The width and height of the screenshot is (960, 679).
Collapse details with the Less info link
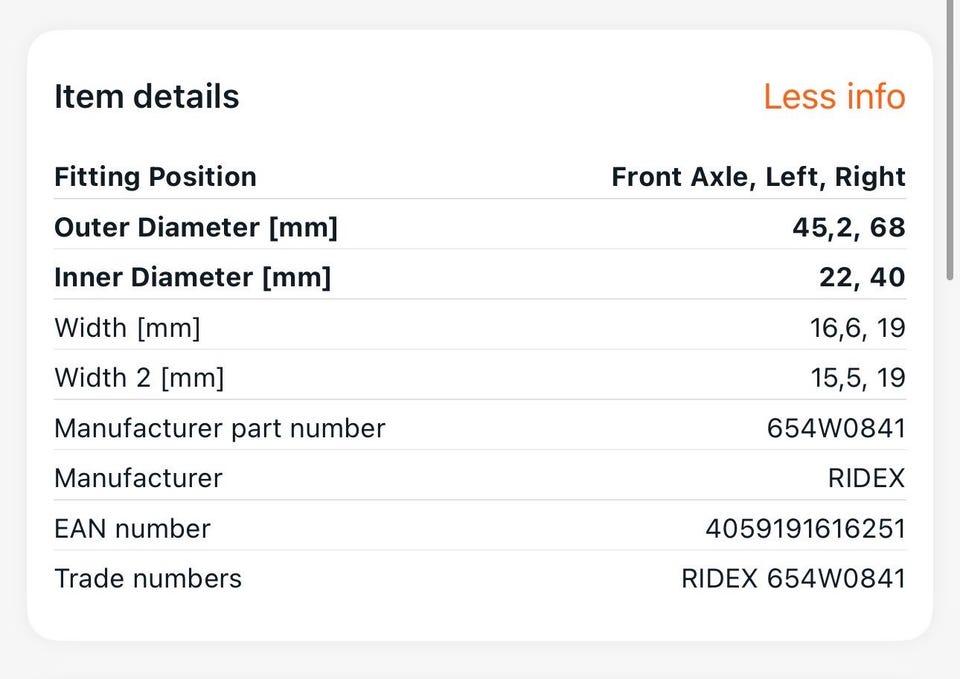(833, 97)
